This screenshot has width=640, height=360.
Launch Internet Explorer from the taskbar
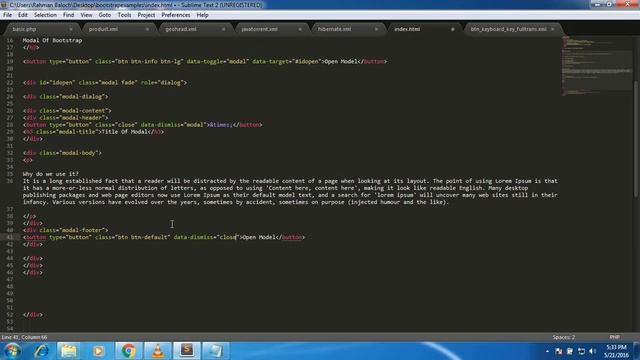click(x=41, y=351)
